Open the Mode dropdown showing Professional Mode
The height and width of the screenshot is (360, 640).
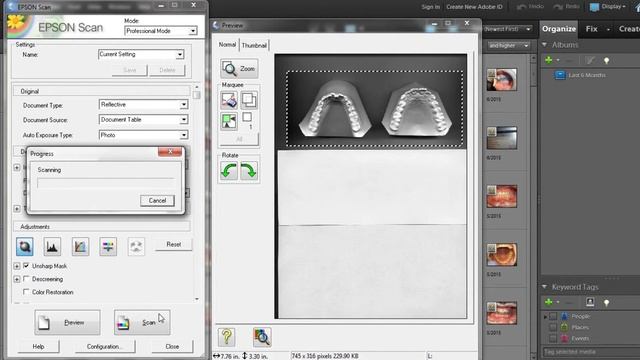(x=161, y=31)
